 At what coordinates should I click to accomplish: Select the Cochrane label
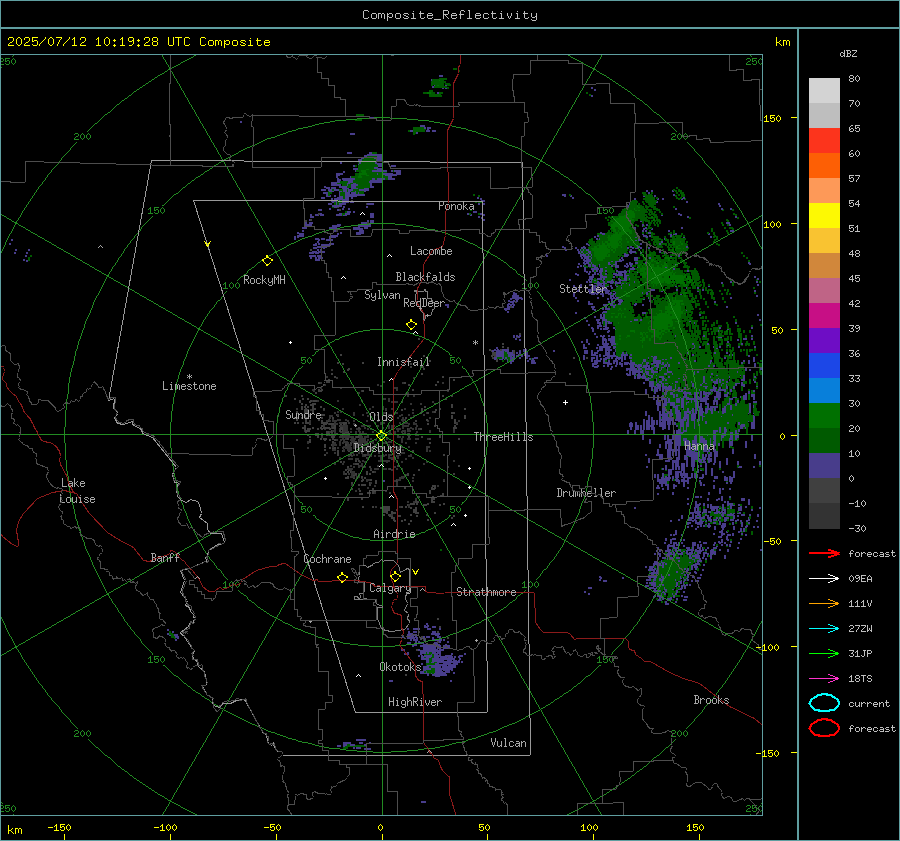pos(327,559)
